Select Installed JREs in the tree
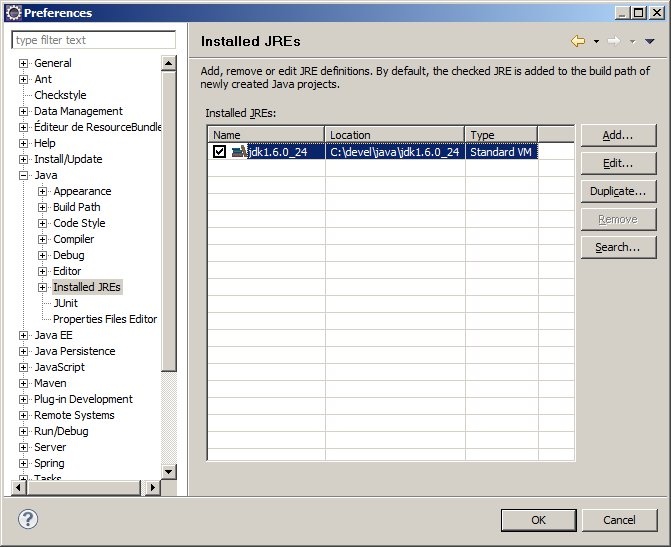Viewport: 671px width, 547px height. point(86,287)
